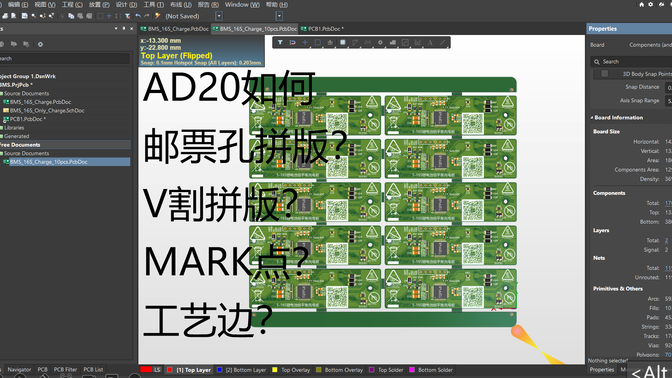Click the cross probe lightning icon
Viewport: 672px width, 378px height.
[158, 16]
